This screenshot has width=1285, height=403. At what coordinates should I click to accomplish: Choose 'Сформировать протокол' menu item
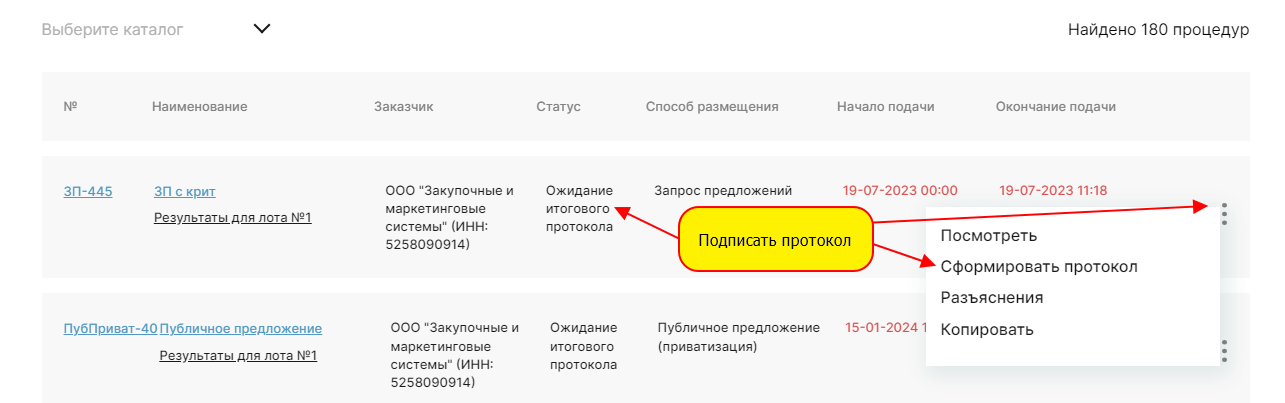tap(1038, 267)
